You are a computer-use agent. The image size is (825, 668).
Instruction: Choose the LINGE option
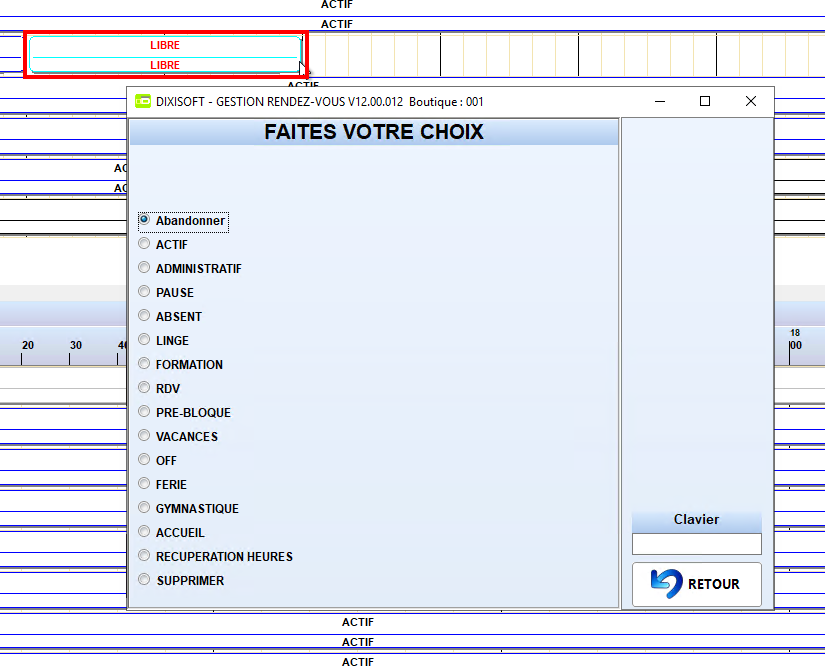[x=164, y=340]
